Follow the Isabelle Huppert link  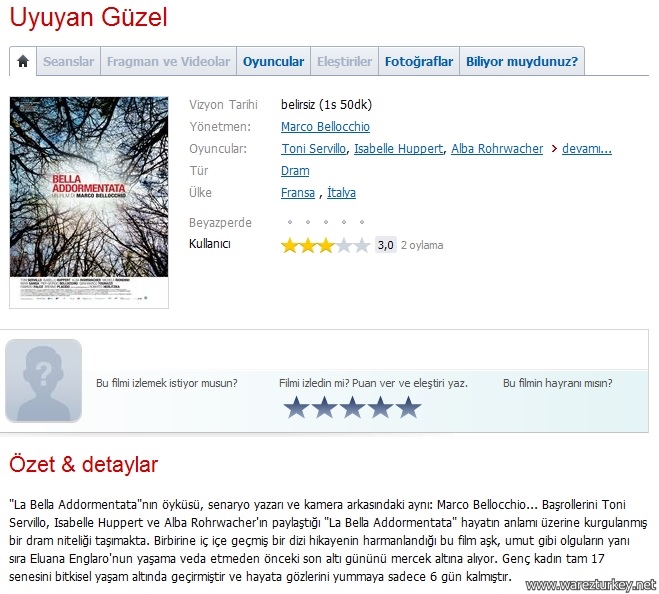pyautogui.click(x=398, y=149)
